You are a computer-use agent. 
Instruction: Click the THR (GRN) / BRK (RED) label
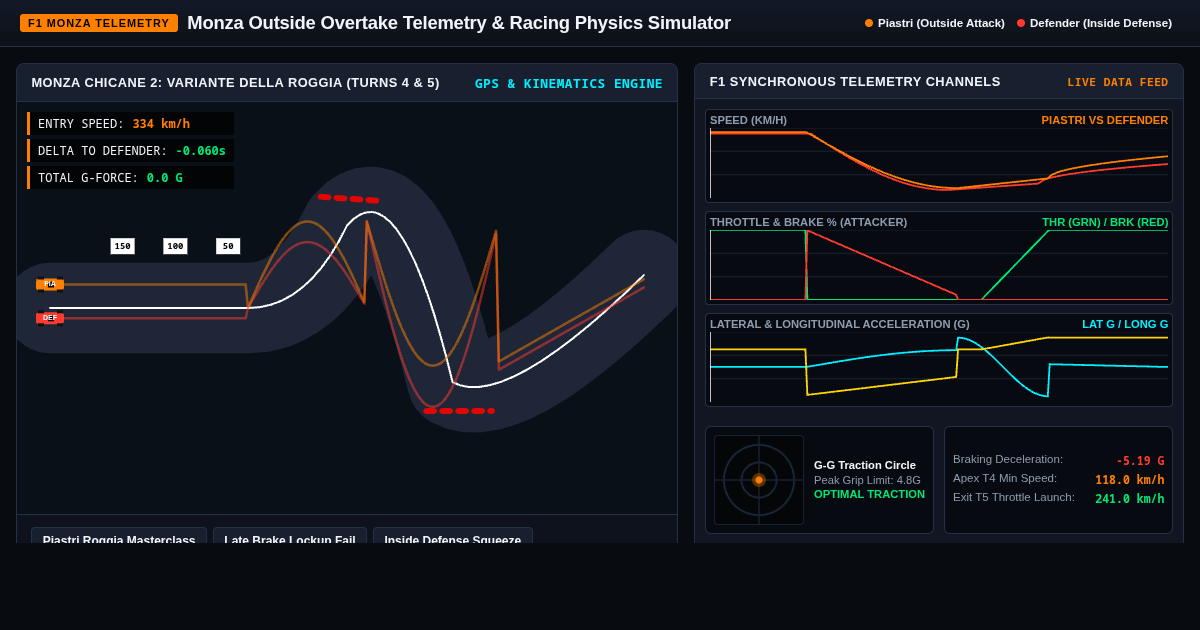[x=1105, y=222]
